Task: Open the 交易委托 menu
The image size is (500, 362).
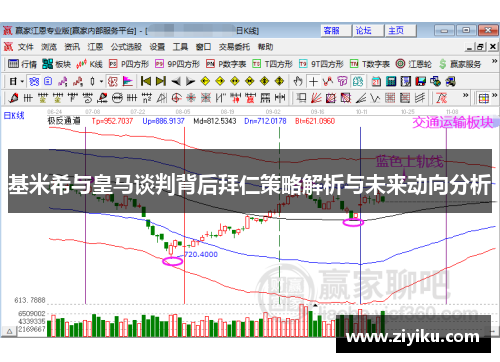Action: click(x=234, y=47)
